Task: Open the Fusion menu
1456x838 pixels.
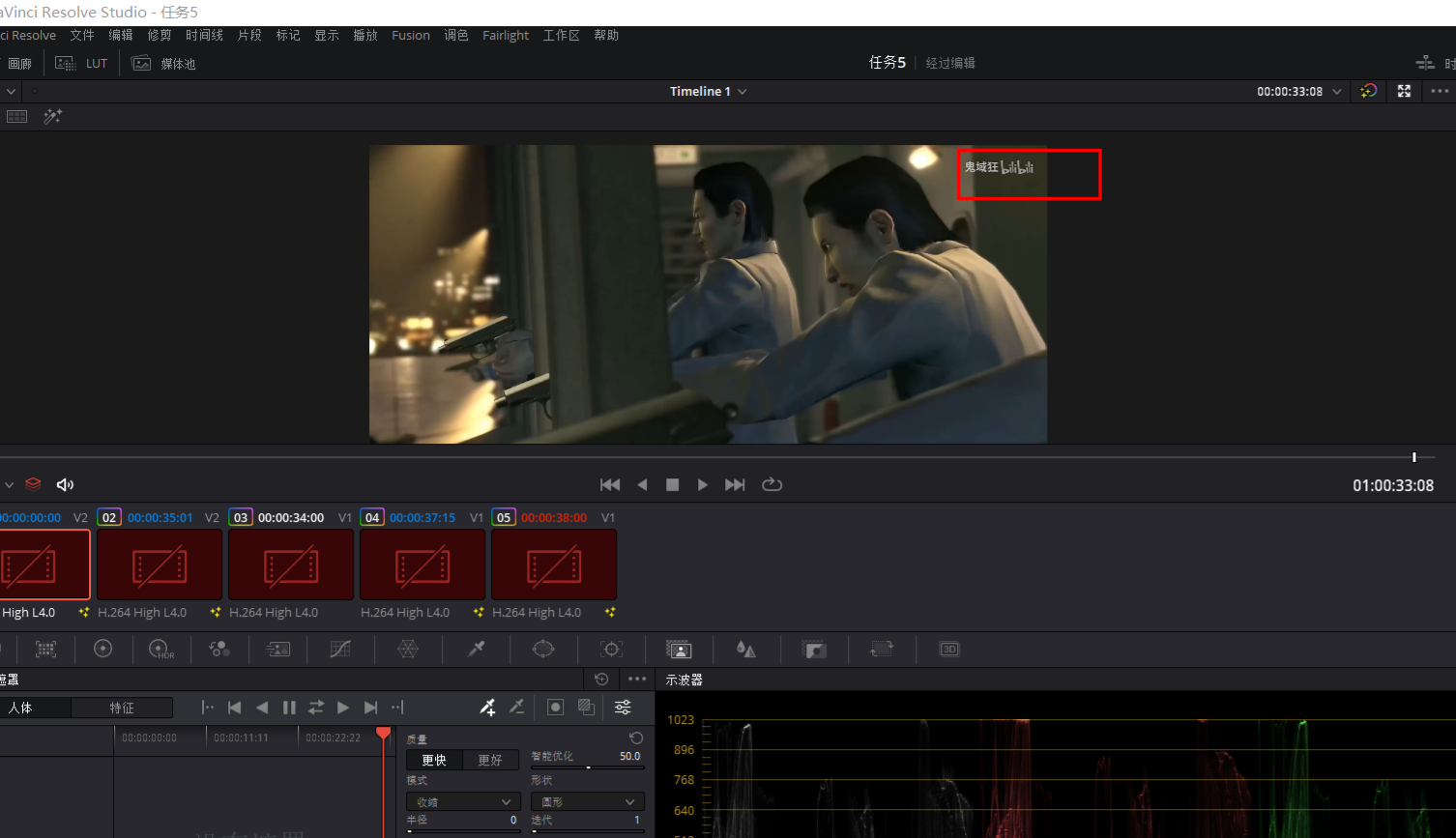Action: [x=410, y=36]
